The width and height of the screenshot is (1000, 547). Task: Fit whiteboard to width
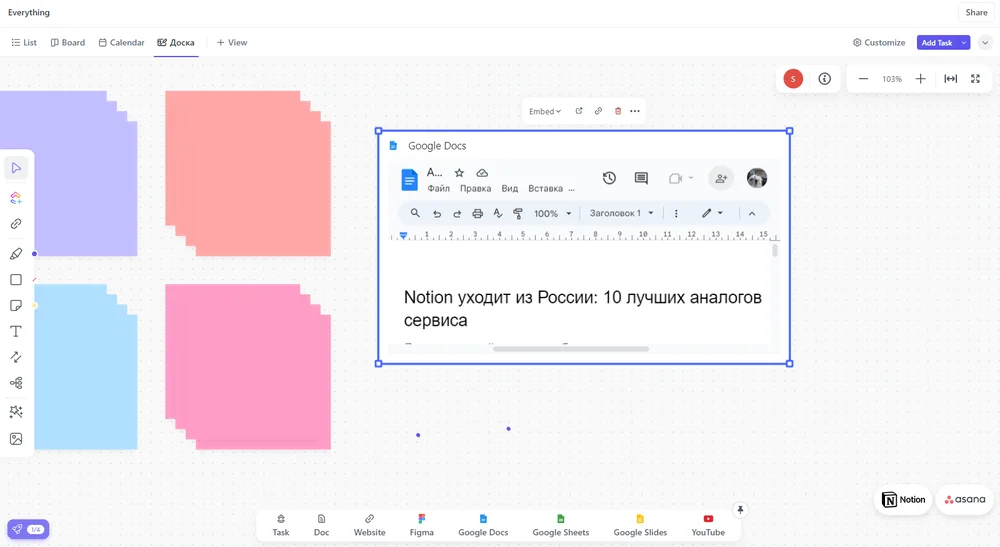coord(950,79)
